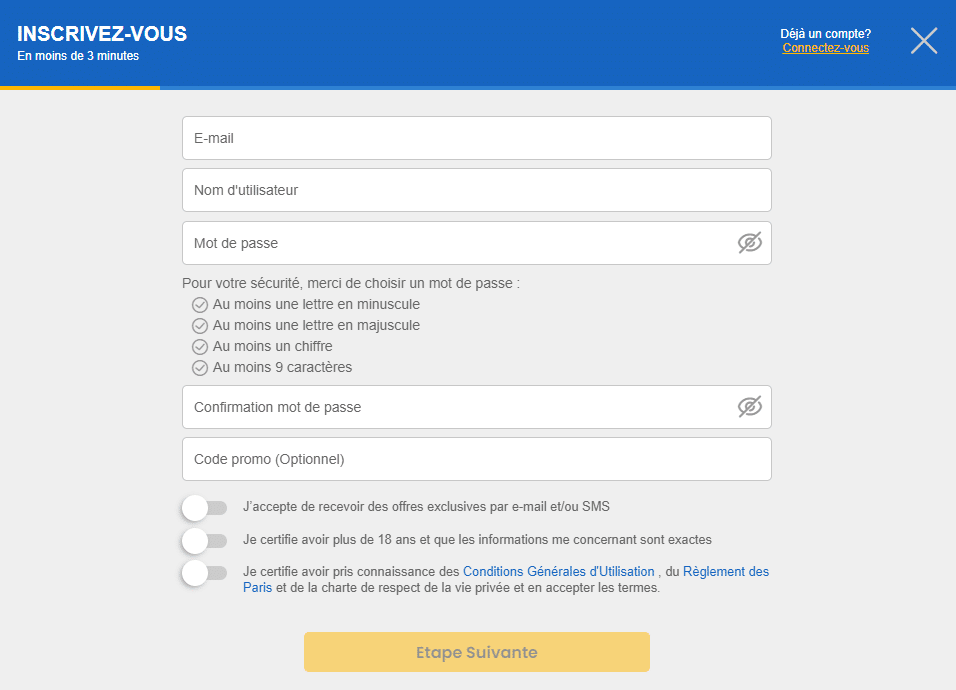The image size is (956, 690).
Task: Accept the terms and conditions toggle
Action: (x=204, y=573)
